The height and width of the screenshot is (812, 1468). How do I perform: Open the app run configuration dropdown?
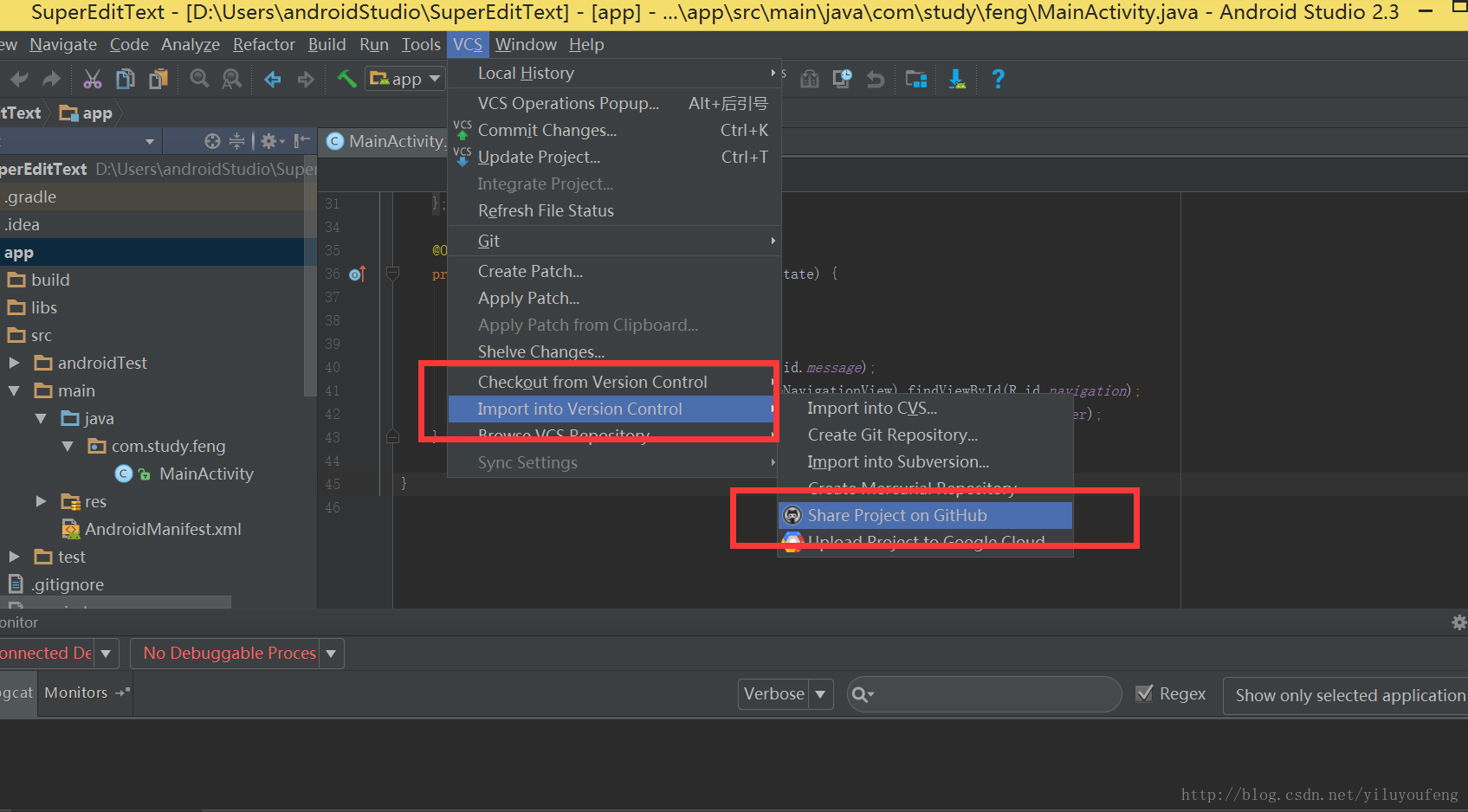click(x=404, y=79)
